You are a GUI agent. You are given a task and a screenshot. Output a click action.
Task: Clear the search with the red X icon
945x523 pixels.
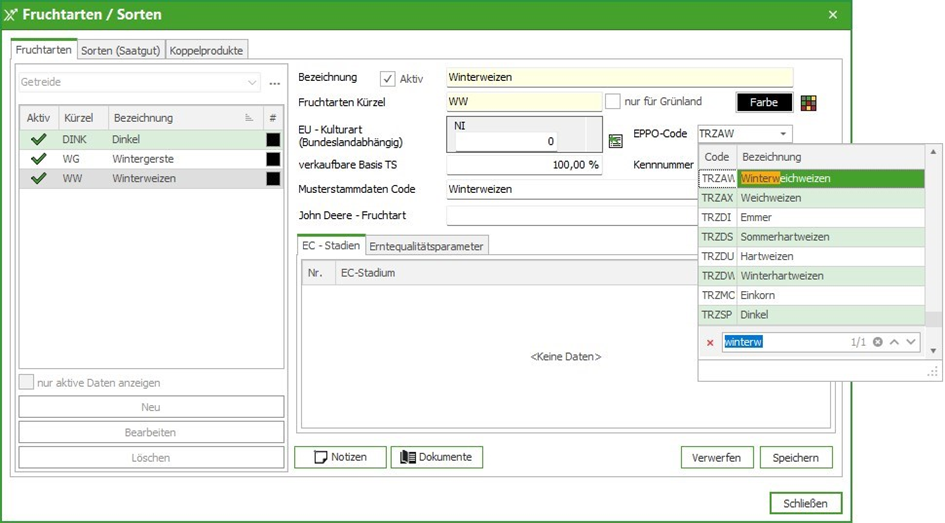710,342
